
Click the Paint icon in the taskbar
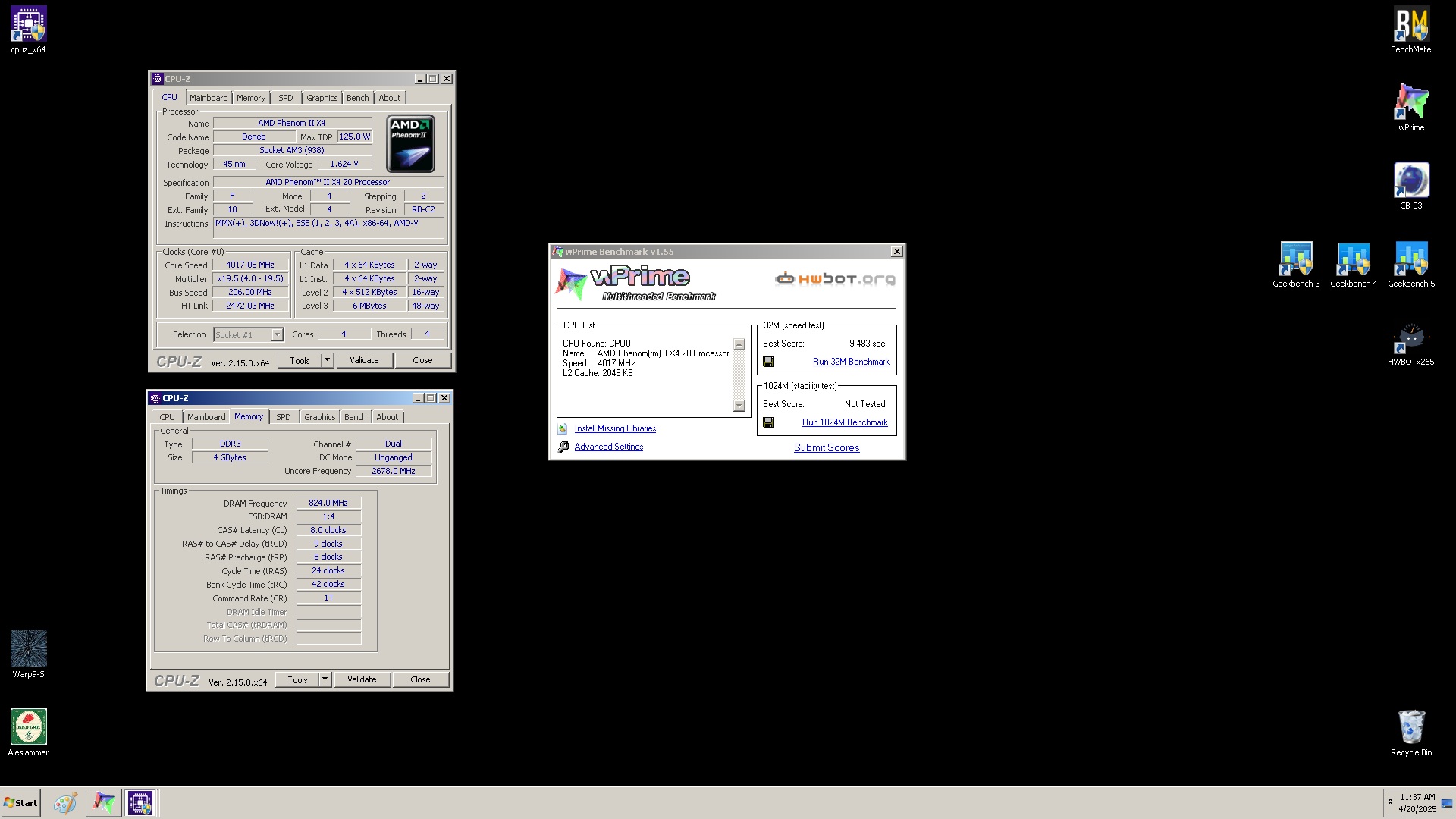tap(65, 803)
